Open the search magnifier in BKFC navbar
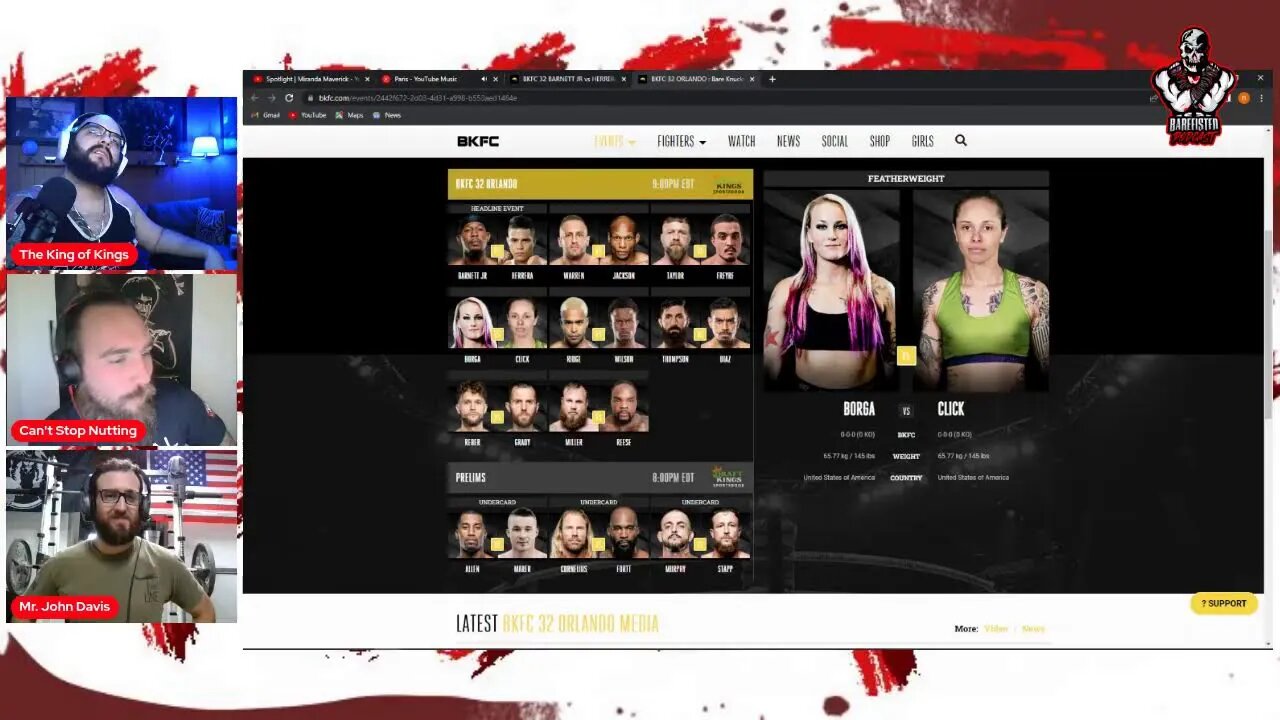 tap(961, 141)
